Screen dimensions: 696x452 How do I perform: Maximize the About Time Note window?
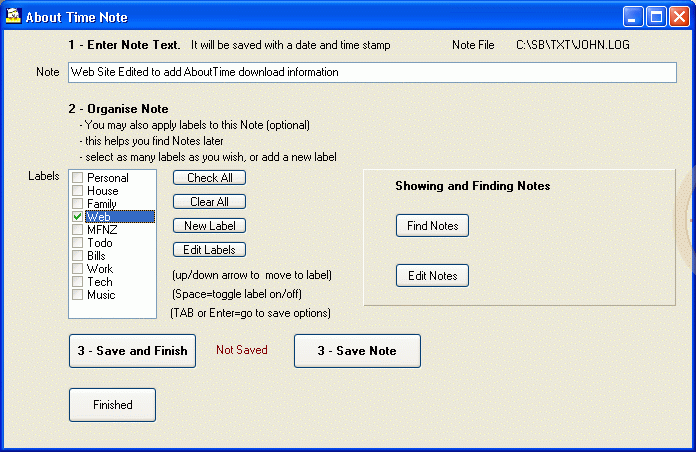[x=656, y=17]
